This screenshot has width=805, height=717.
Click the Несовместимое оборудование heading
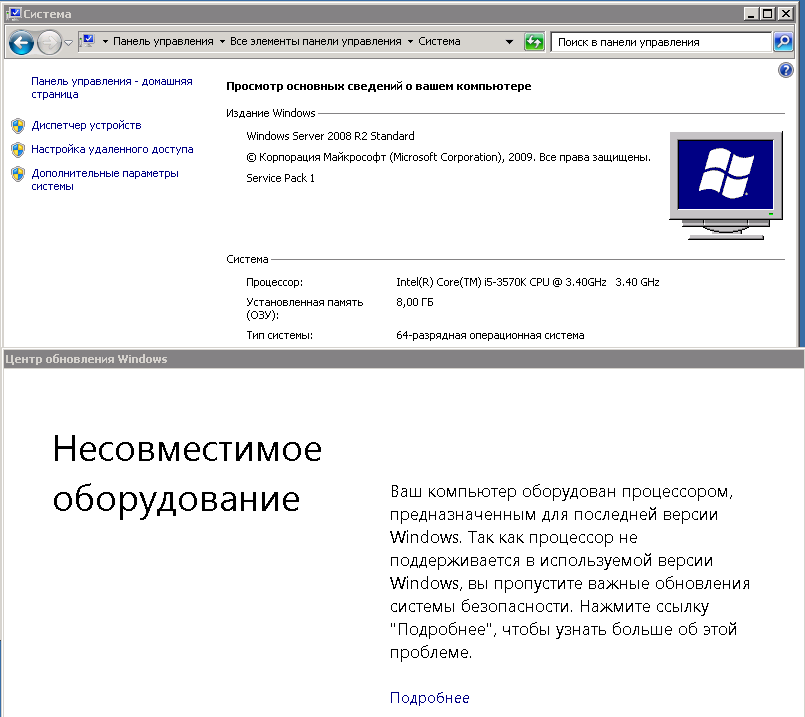point(187,474)
